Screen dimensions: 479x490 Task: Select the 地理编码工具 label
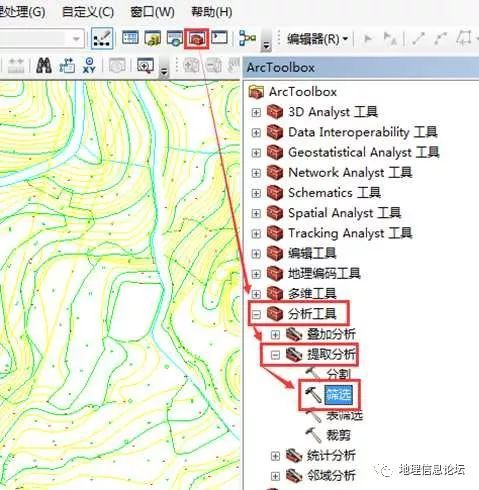[x=324, y=274]
